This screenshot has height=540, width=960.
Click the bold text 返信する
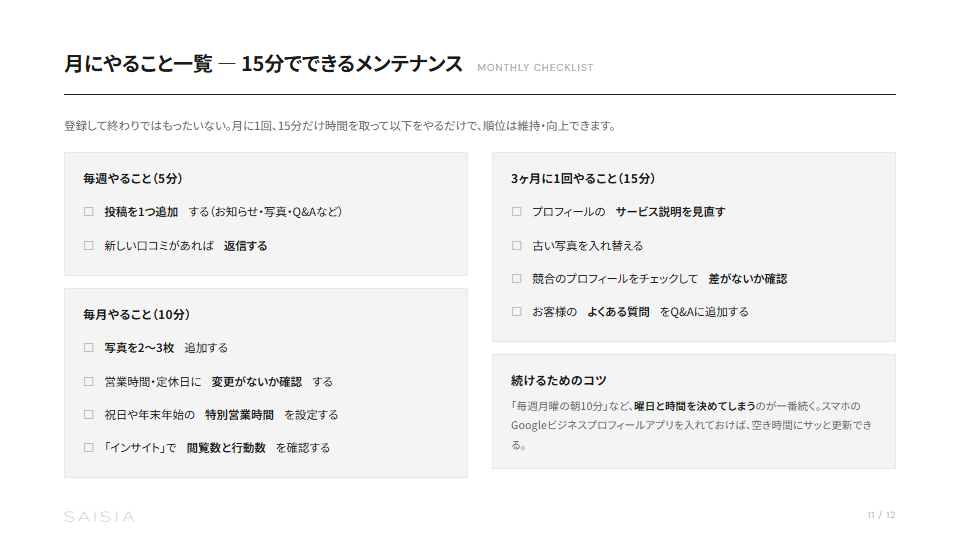pyautogui.click(x=246, y=246)
